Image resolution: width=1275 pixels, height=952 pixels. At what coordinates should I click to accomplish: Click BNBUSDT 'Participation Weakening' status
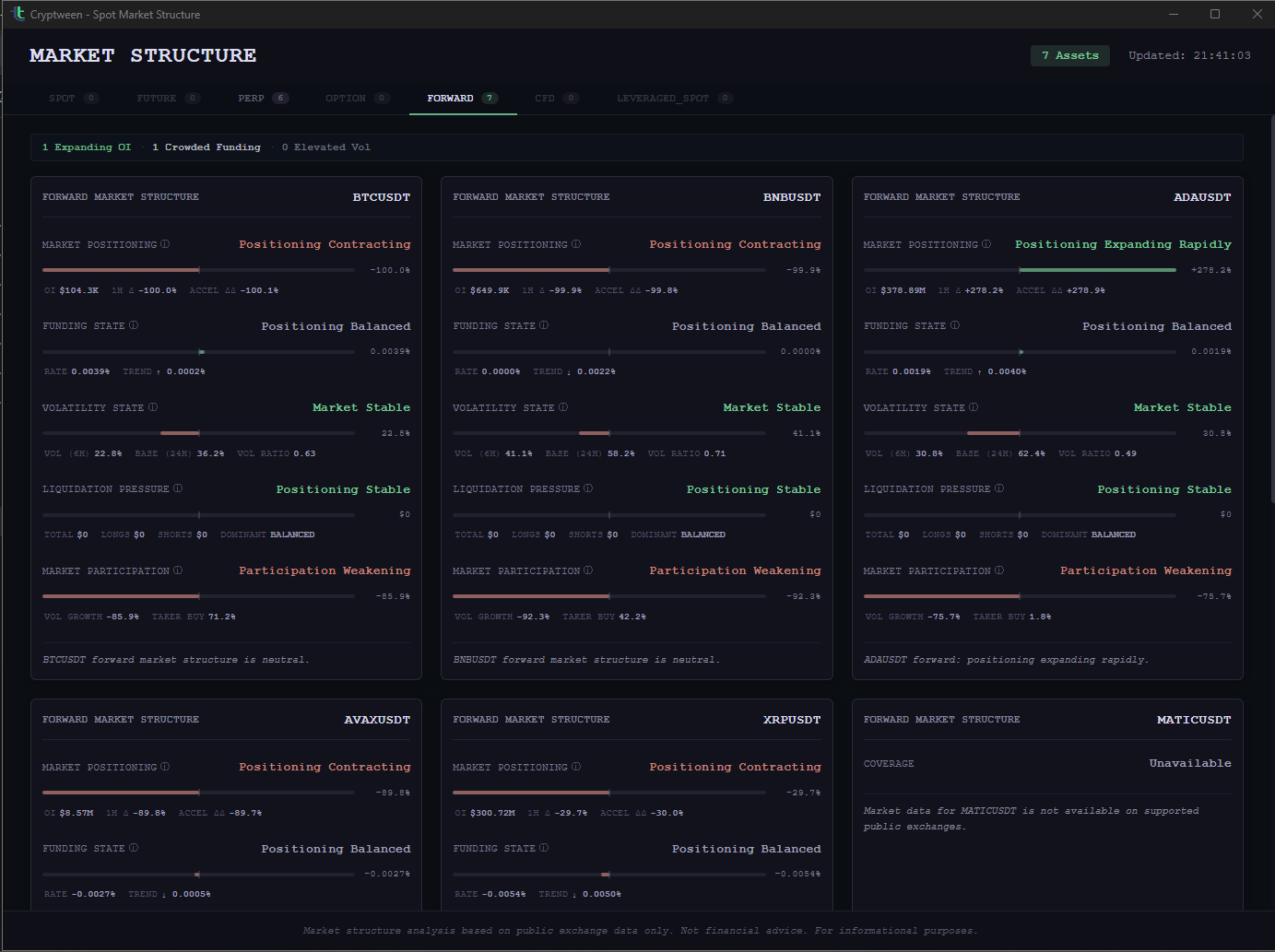[x=735, y=570]
